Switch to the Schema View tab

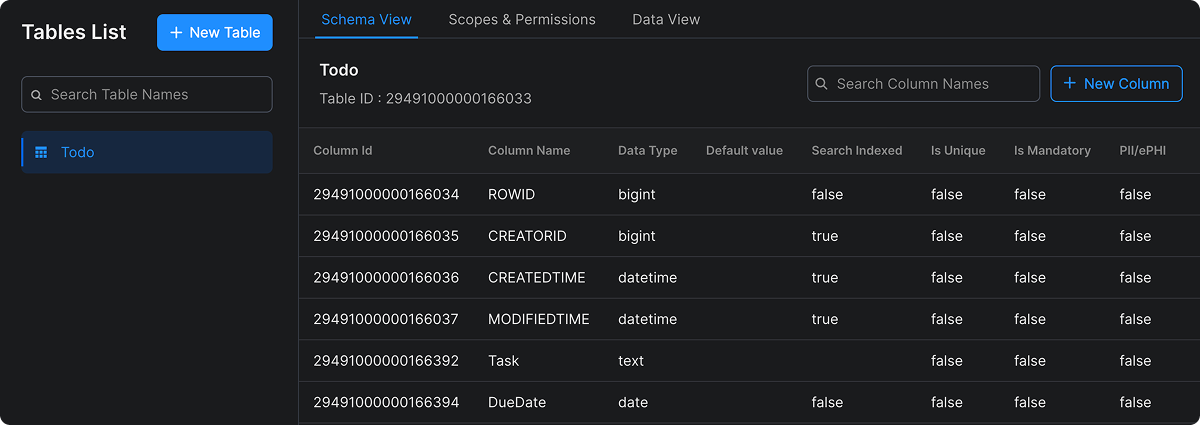click(366, 19)
